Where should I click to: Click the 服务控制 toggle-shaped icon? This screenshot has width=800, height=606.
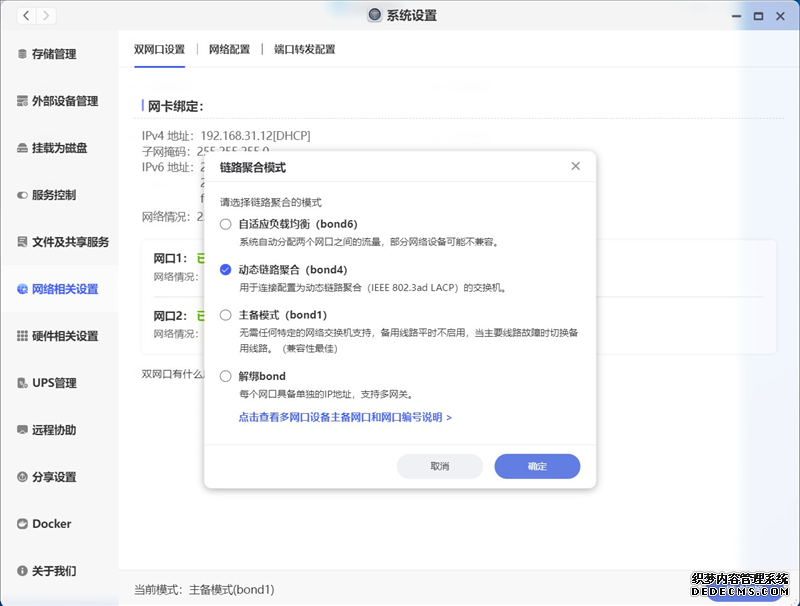[x=22, y=195]
